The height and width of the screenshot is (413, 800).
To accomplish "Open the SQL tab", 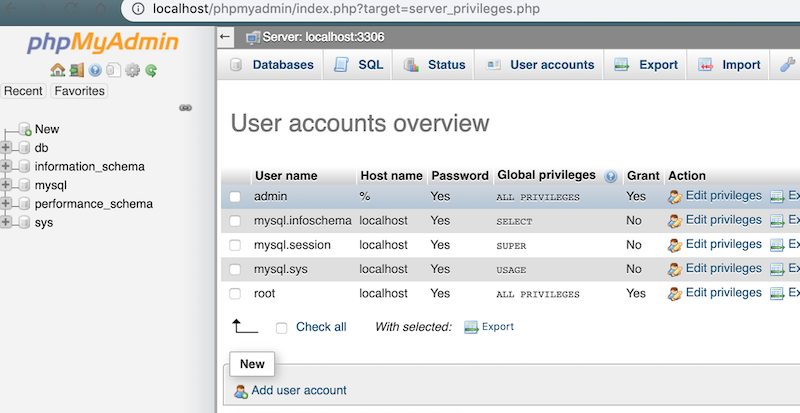I will [x=358, y=65].
